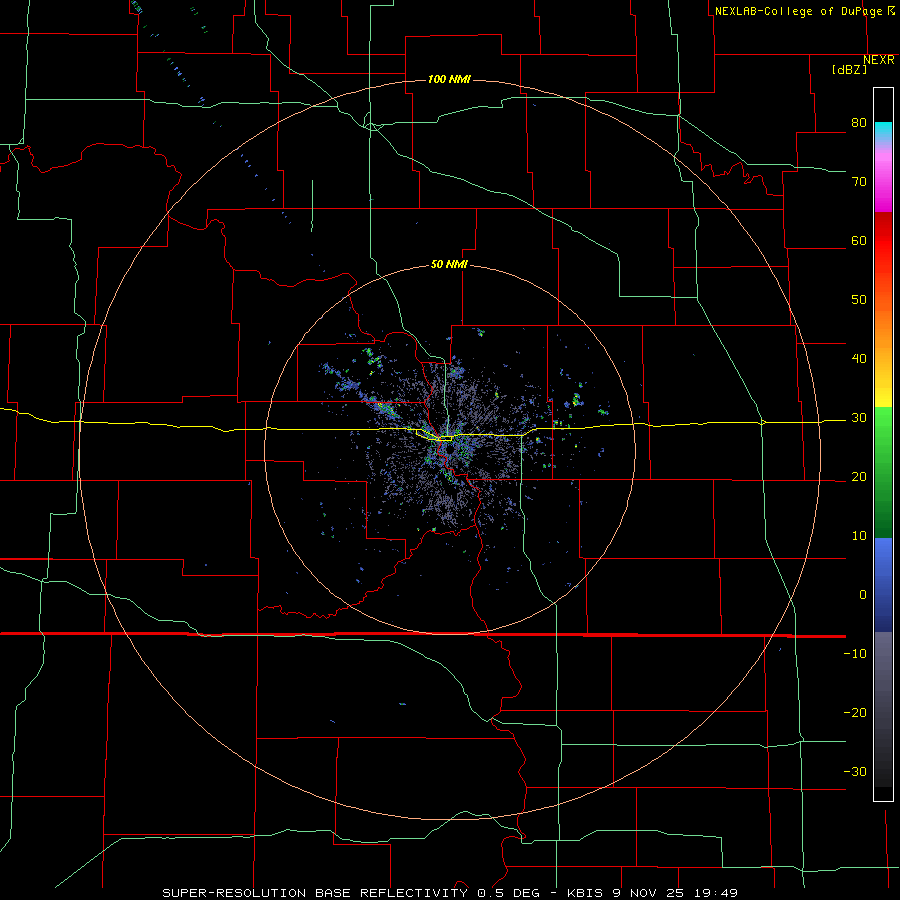Click the 10 dBZ scale value

tap(859, 536)
